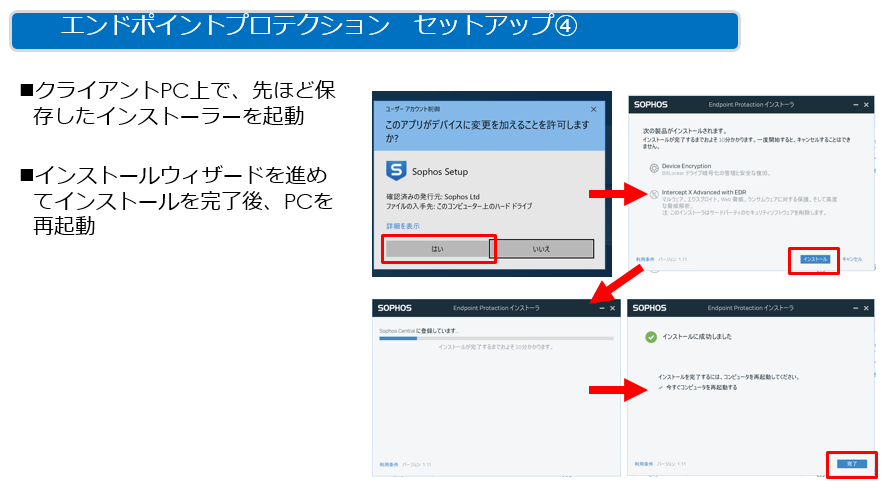
Task: Click the blue インストール button
Action: click(815, 259)
